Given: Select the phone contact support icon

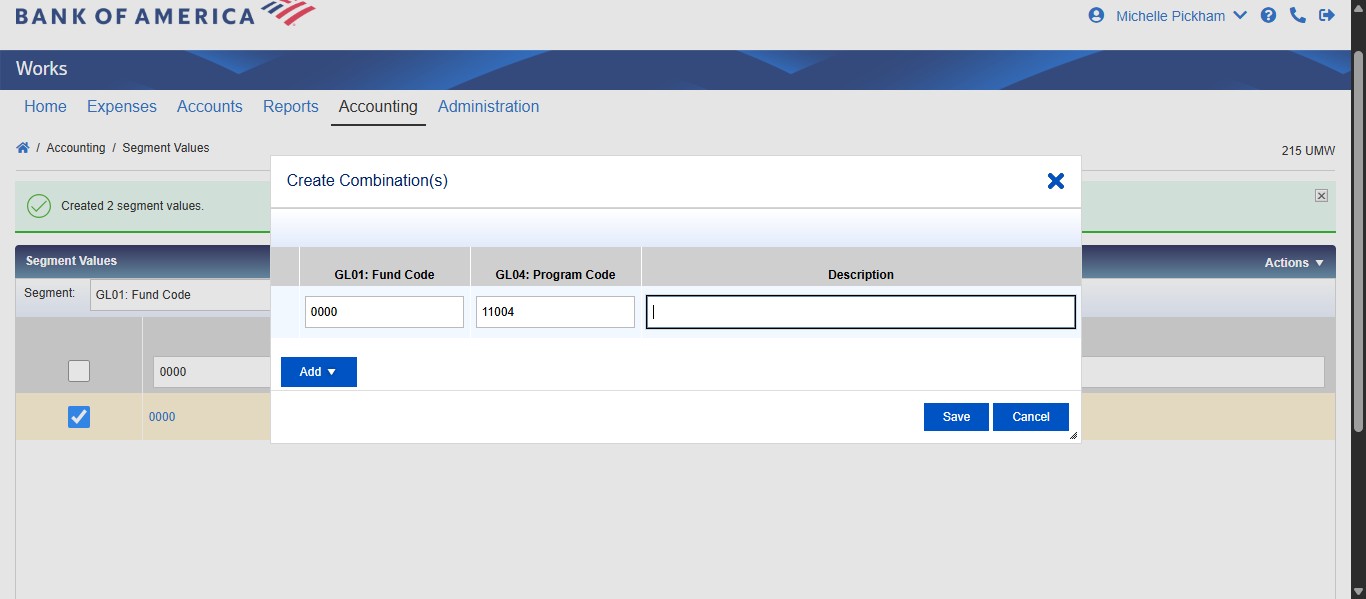Looking at the screenshot, I should pos(1298,15).
